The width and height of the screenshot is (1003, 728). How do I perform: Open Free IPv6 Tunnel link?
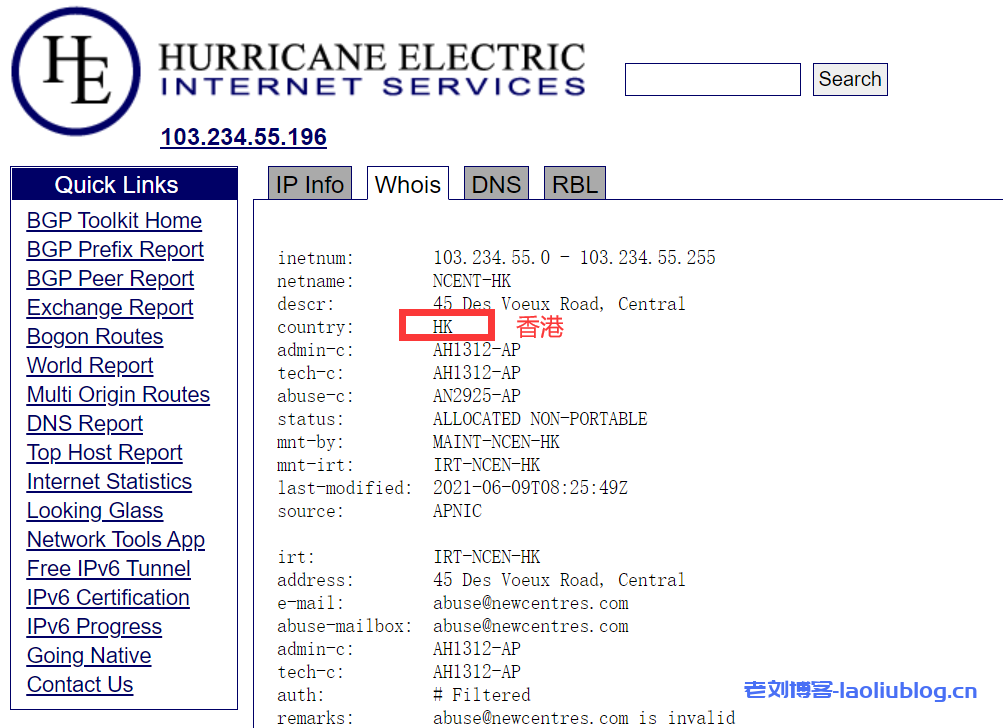click(x=109, y=569)
